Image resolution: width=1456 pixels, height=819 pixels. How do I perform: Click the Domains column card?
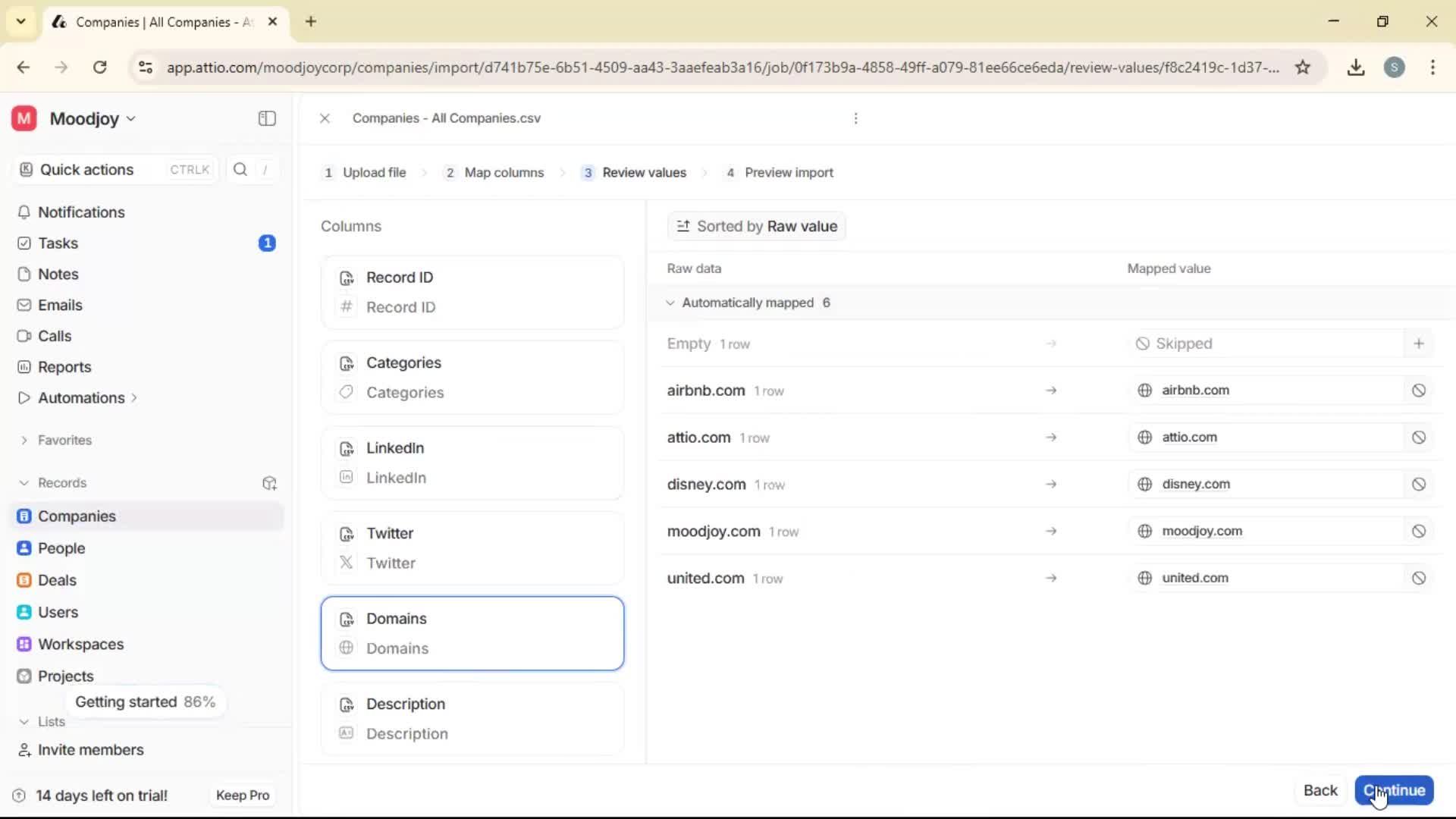click(472, 633)
